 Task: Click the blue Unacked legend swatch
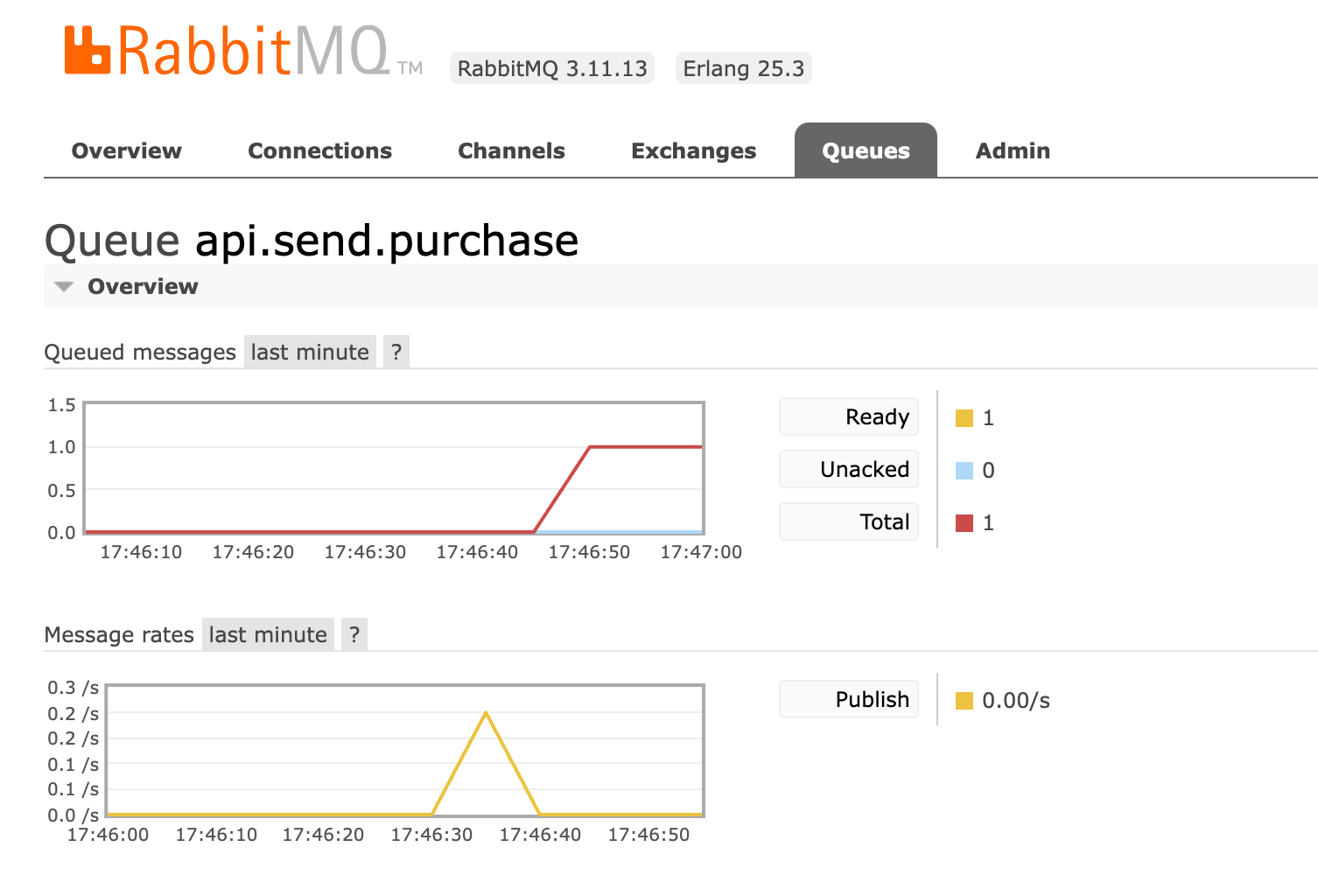965,470
